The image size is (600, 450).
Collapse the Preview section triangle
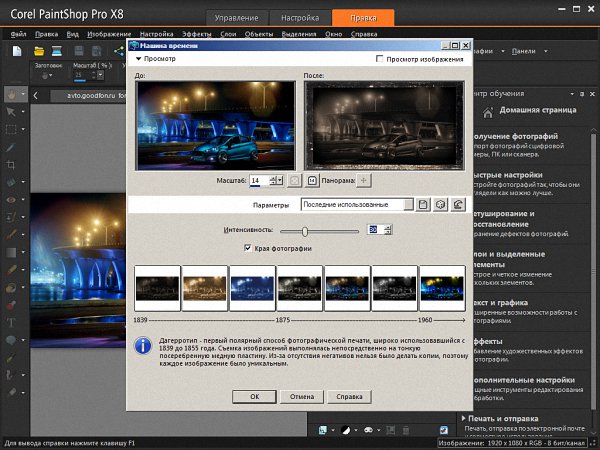(x=139, y=59)
